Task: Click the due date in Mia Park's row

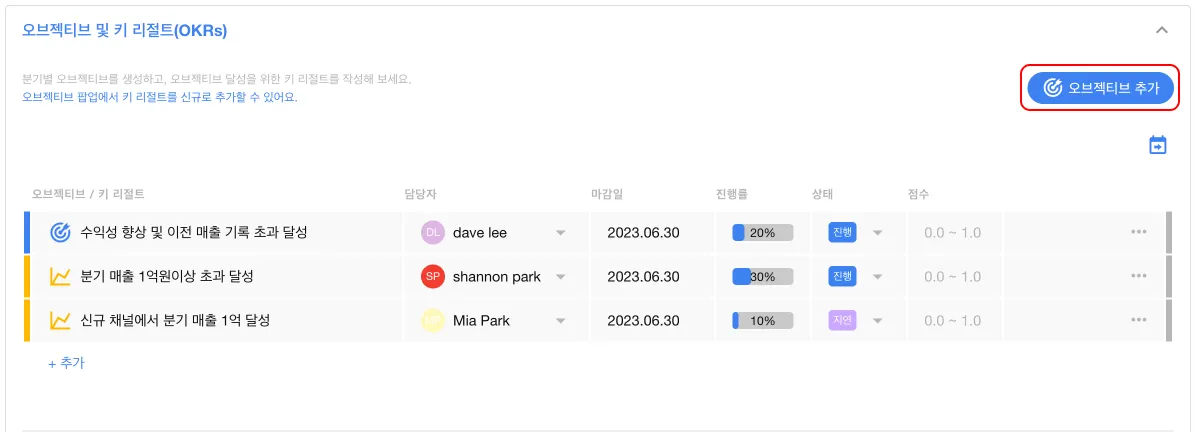Action: [643, 321]
